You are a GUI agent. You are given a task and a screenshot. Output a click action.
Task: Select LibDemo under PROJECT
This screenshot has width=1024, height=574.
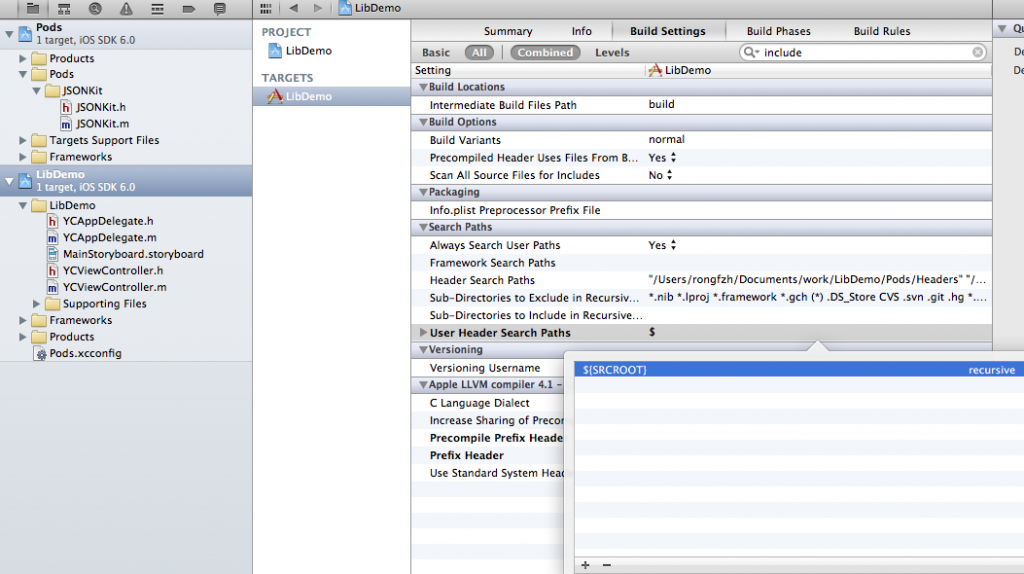308,50
